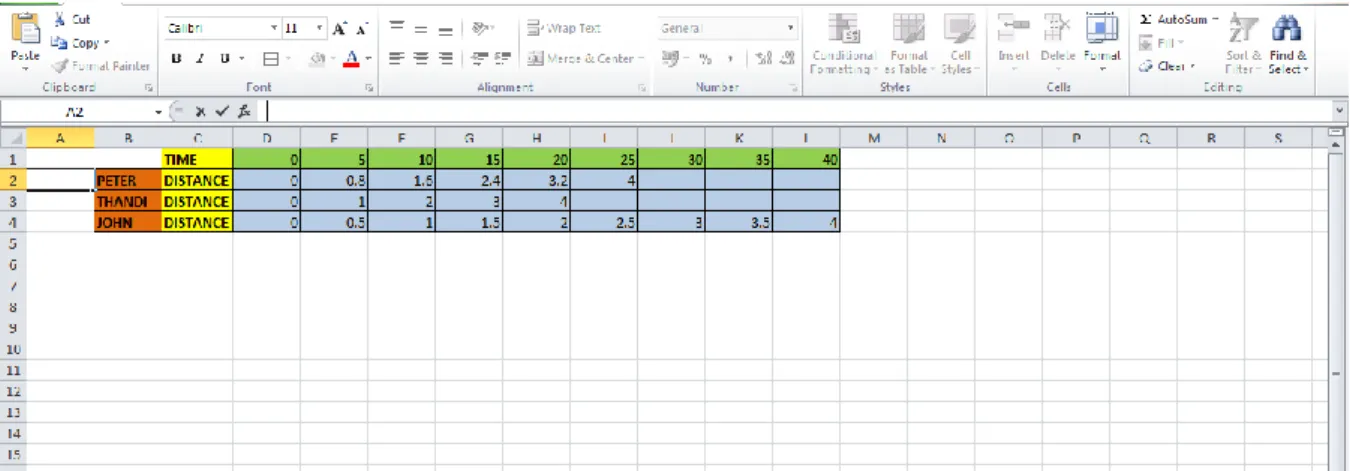Click Merge & Center

coord(584,59)
